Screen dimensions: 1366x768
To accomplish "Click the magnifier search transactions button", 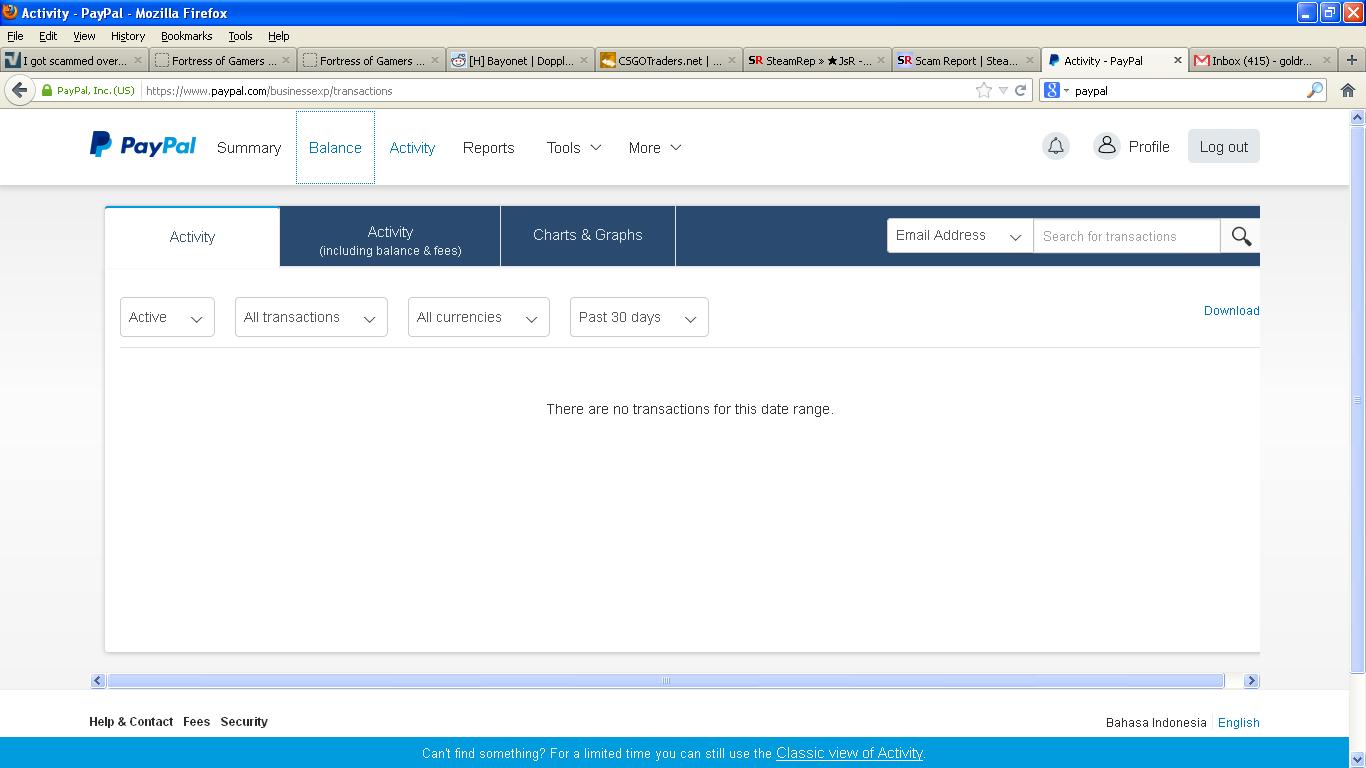I will point(1241,236).
